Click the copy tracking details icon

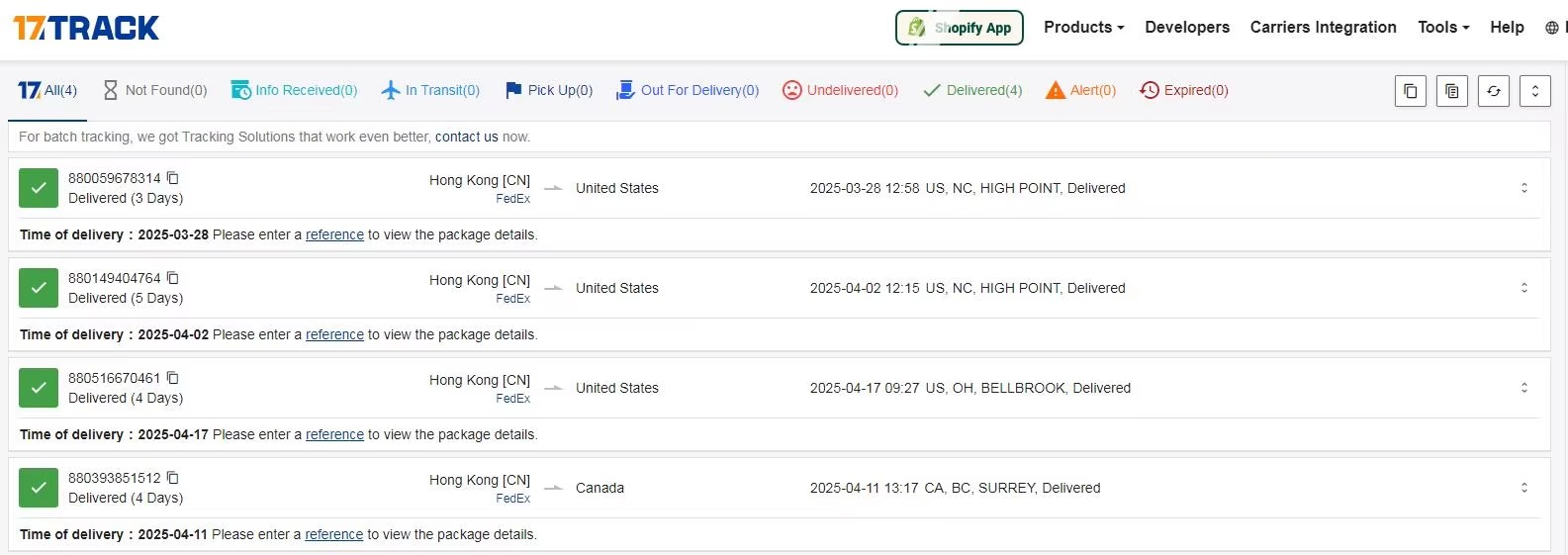pos(1451,91)
